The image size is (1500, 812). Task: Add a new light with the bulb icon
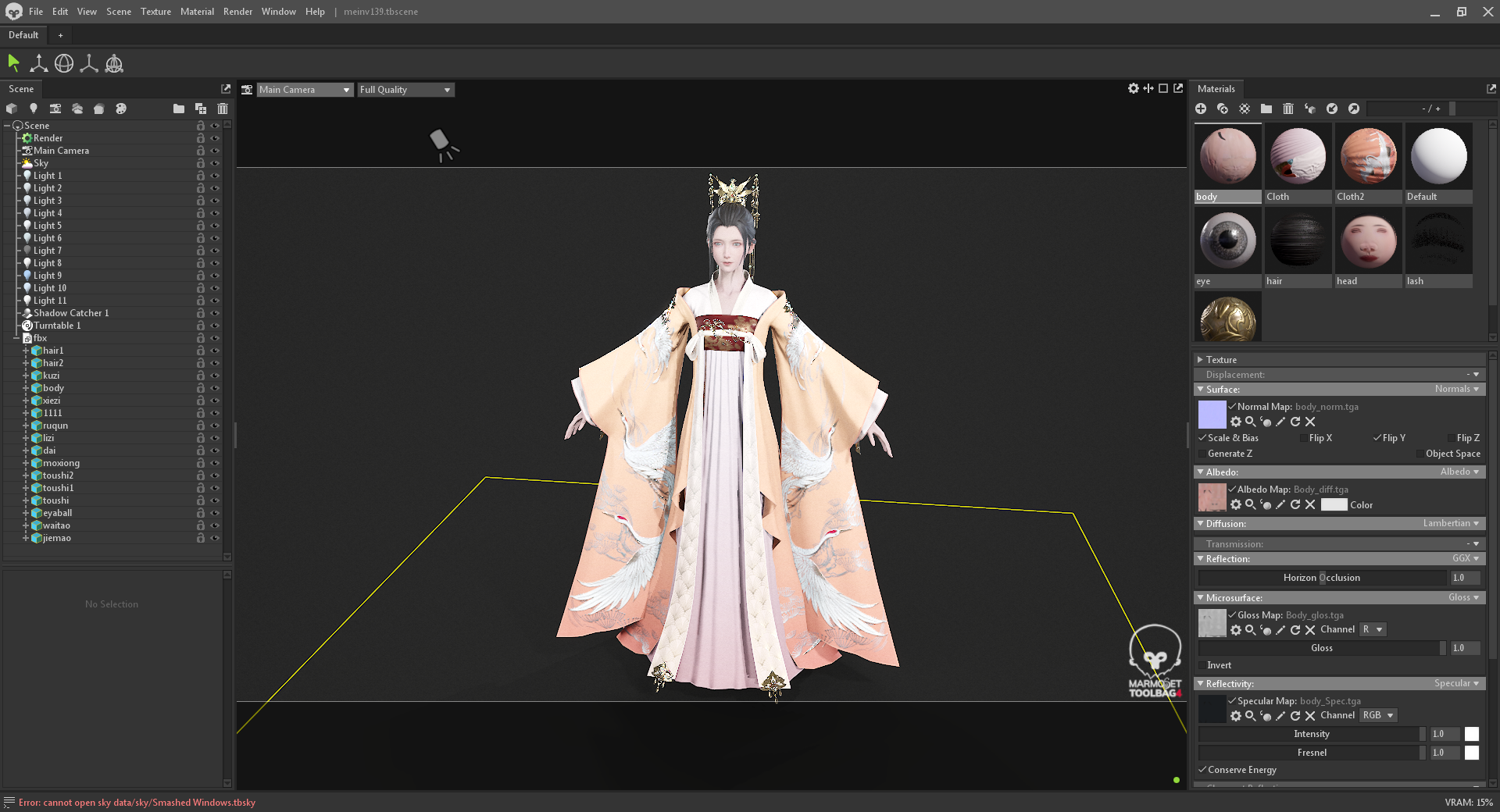coord(33,109)
